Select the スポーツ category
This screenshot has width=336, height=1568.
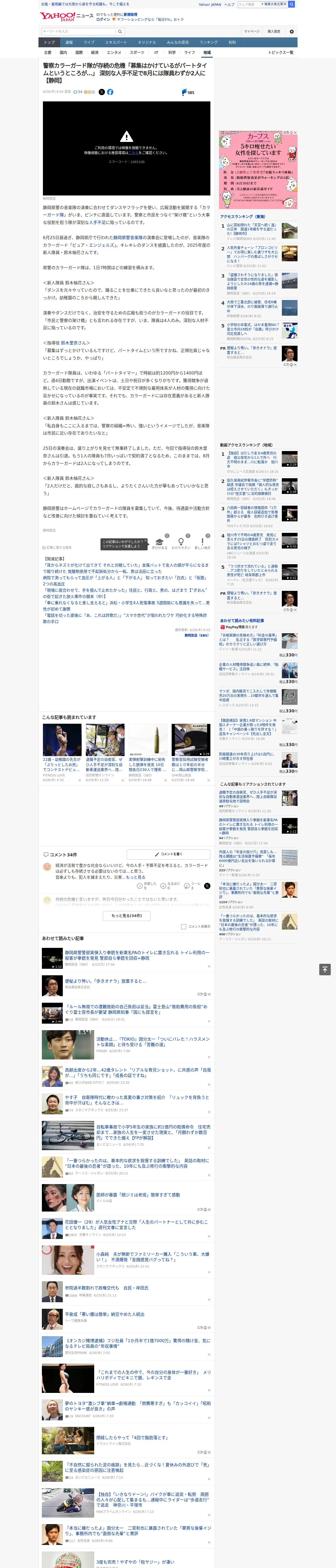click(137, 52)
